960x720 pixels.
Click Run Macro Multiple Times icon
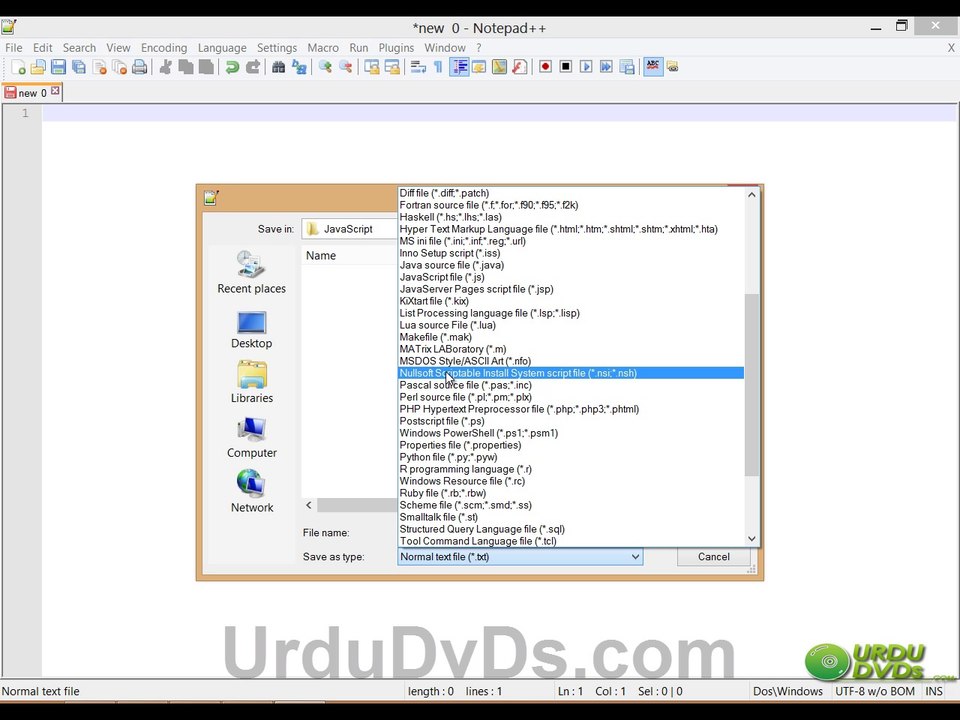[x=606, y=66]
